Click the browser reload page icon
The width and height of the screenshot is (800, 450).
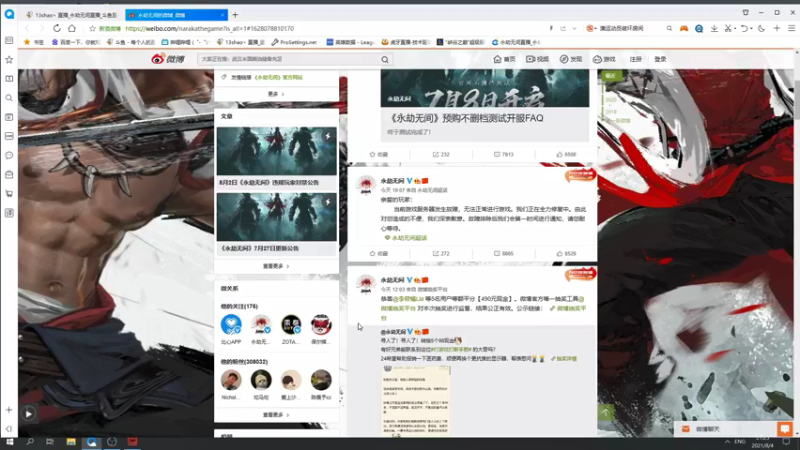tap(57, 29)
